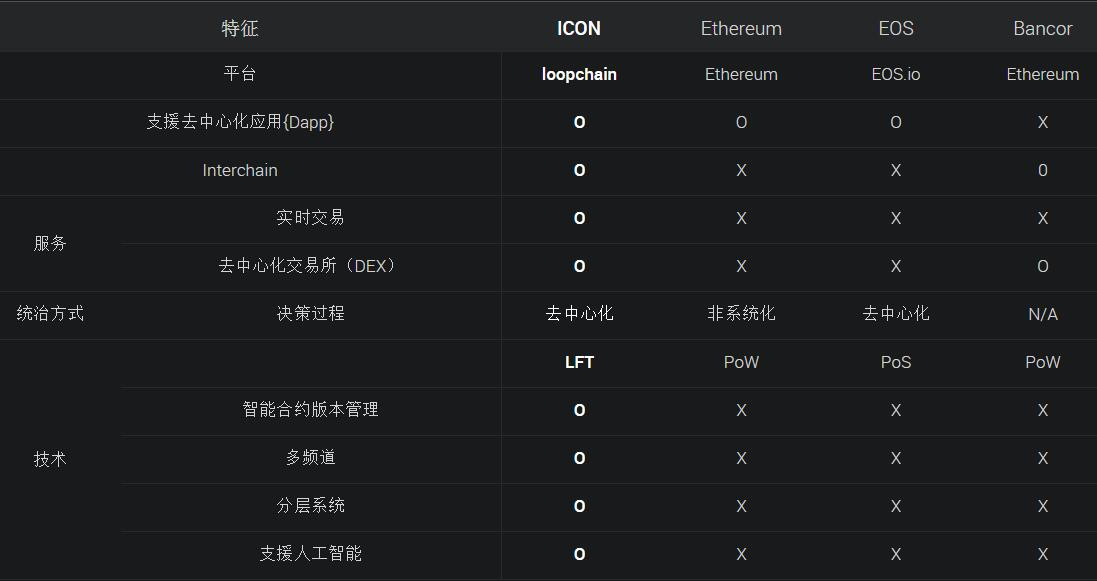Screen dimensions: 1097x581
Task: Select the 统治方式 category cell
Action: [x=50, y=314]
